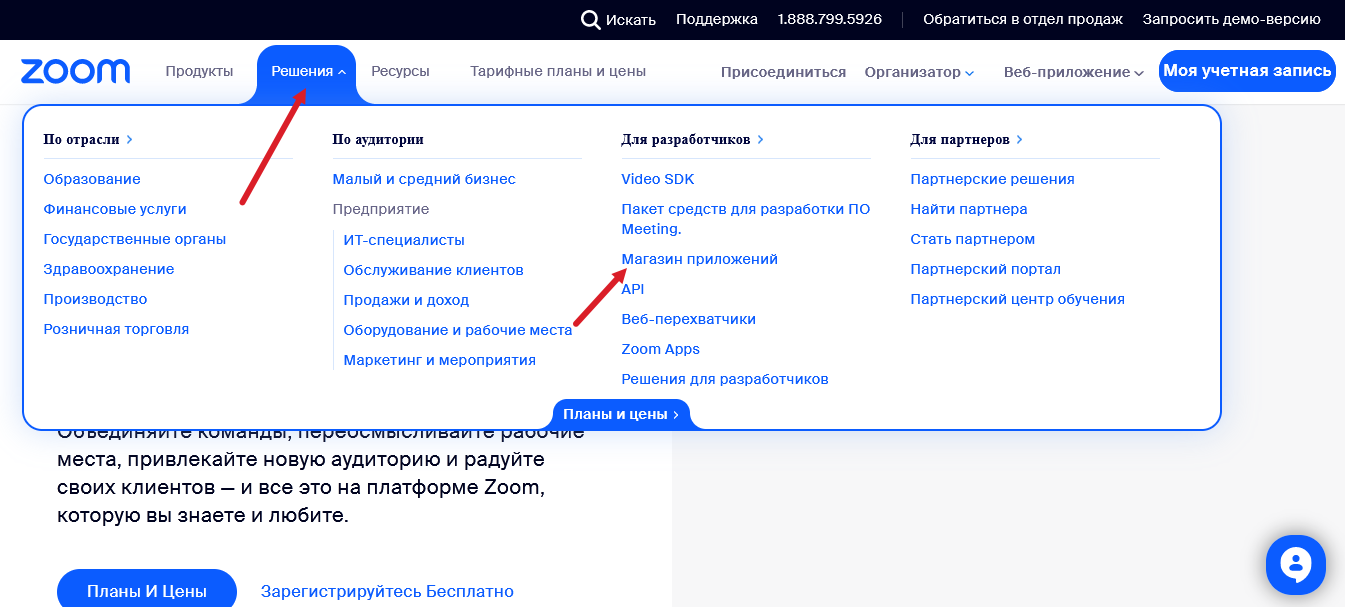Open Партнерский центр обучения link
This screenshot has width=1345, height=607.
(x=1017, y=299)
